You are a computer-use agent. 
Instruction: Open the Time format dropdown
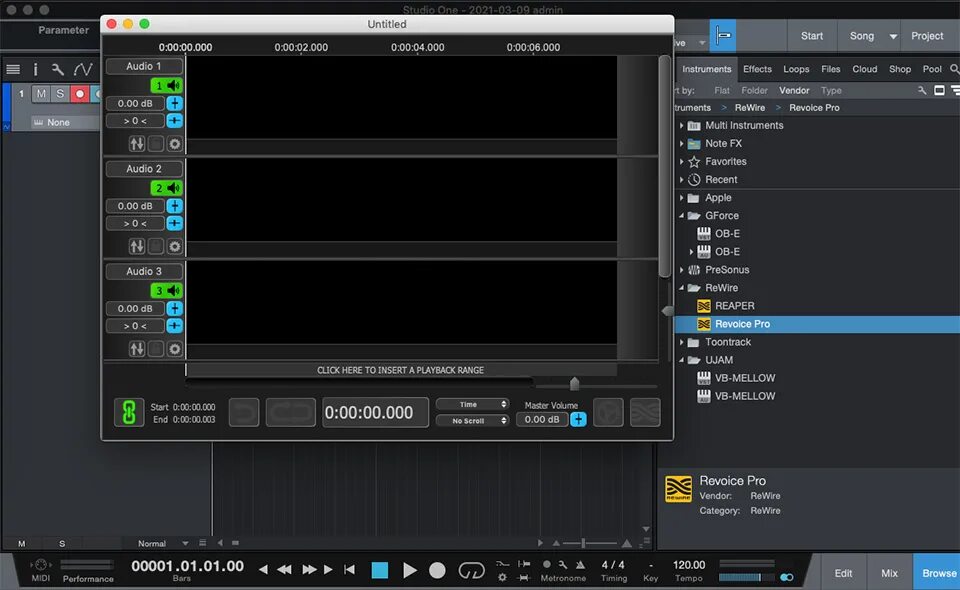click(472, 405)
